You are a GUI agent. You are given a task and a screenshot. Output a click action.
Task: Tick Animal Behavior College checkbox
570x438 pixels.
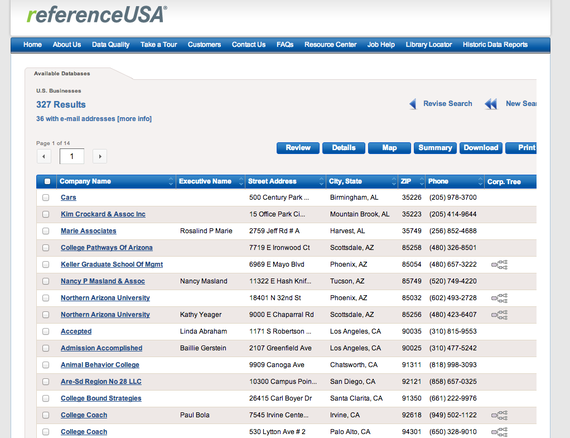(x=45, y=365)
